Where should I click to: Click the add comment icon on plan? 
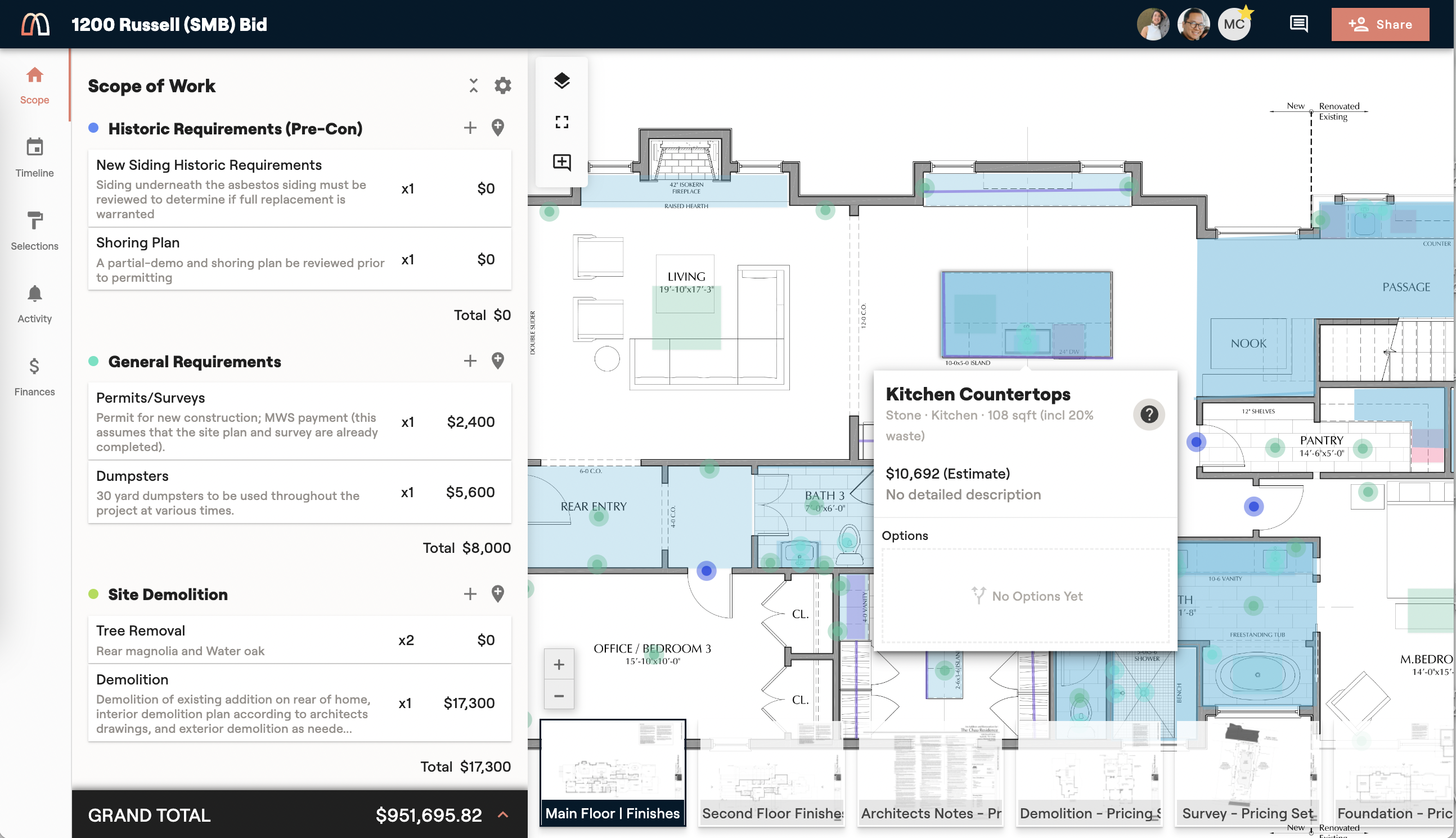[561, 163]
